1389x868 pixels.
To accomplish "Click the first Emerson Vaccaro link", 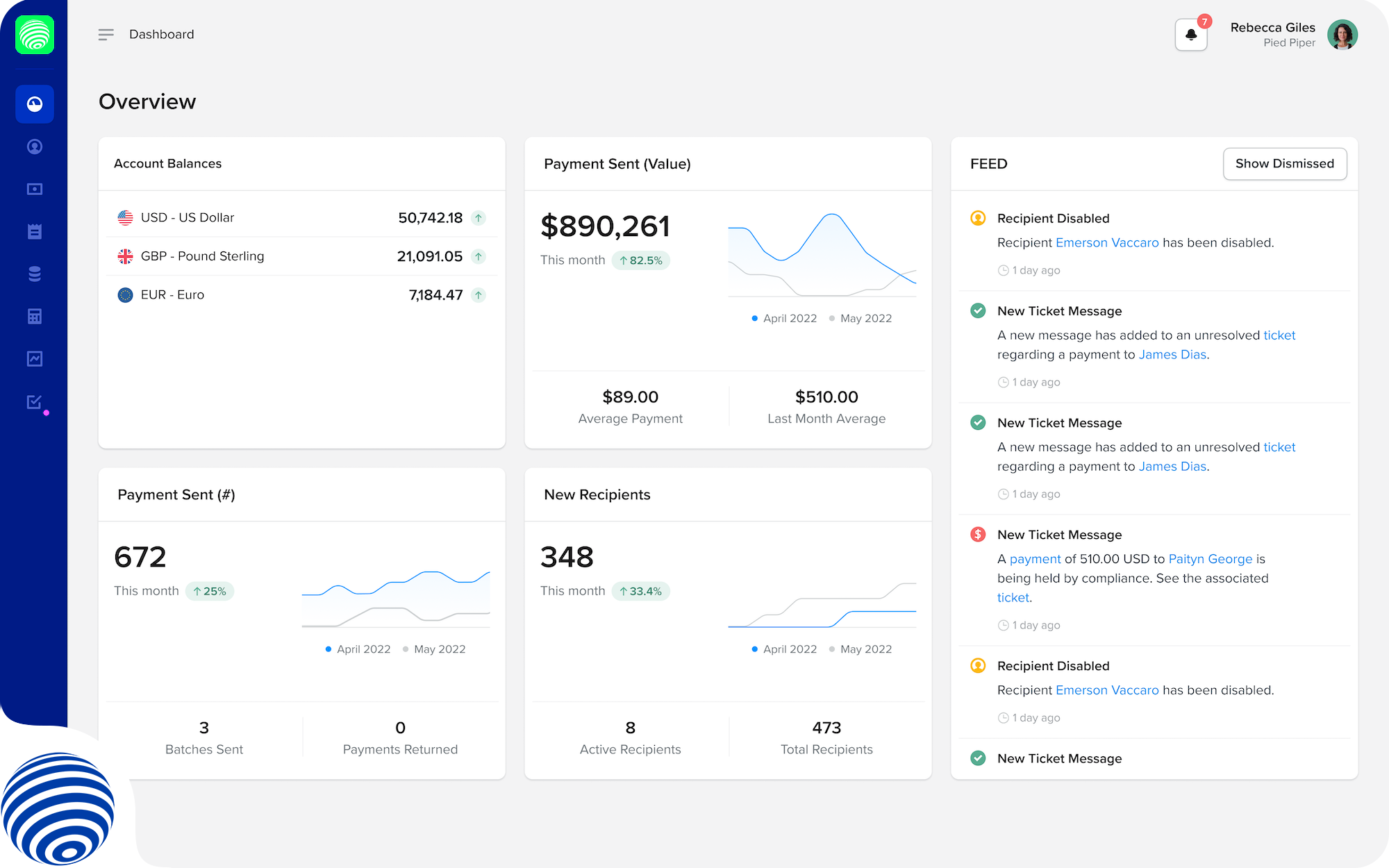I will [1106, 243].
